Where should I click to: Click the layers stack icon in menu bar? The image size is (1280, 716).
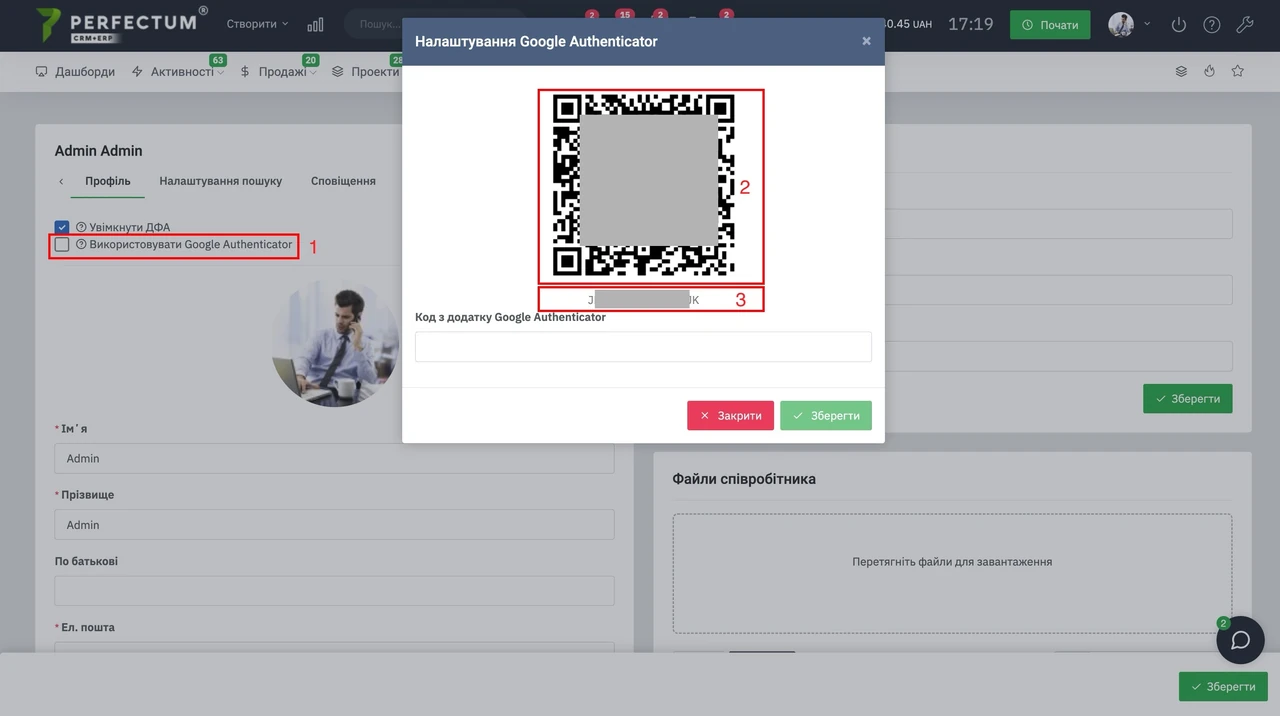coord(1181,71)
